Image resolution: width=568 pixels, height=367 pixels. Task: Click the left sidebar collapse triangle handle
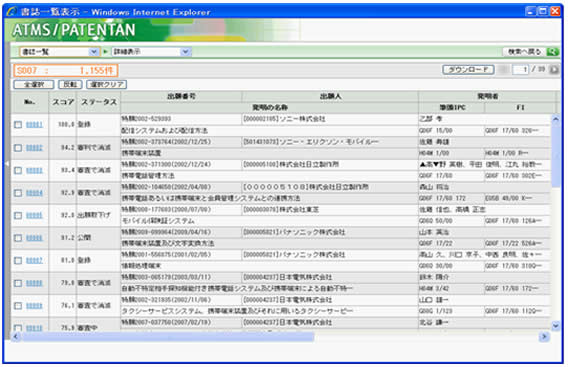click(x=7, y=164)
